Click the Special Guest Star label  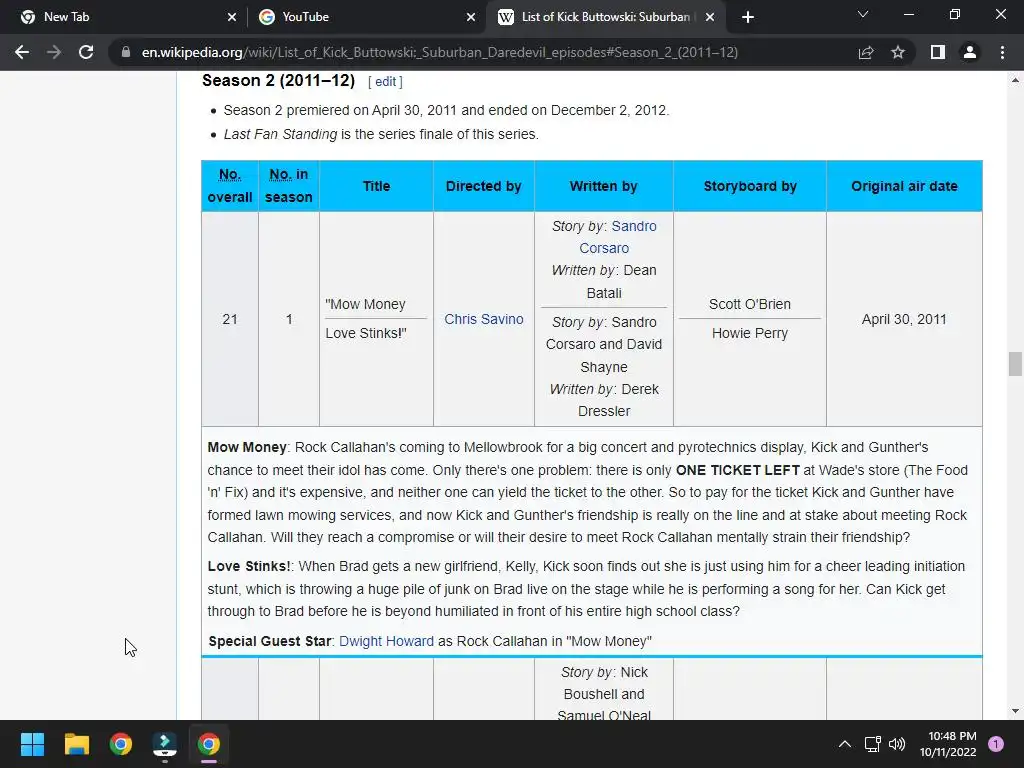point(270,641)
